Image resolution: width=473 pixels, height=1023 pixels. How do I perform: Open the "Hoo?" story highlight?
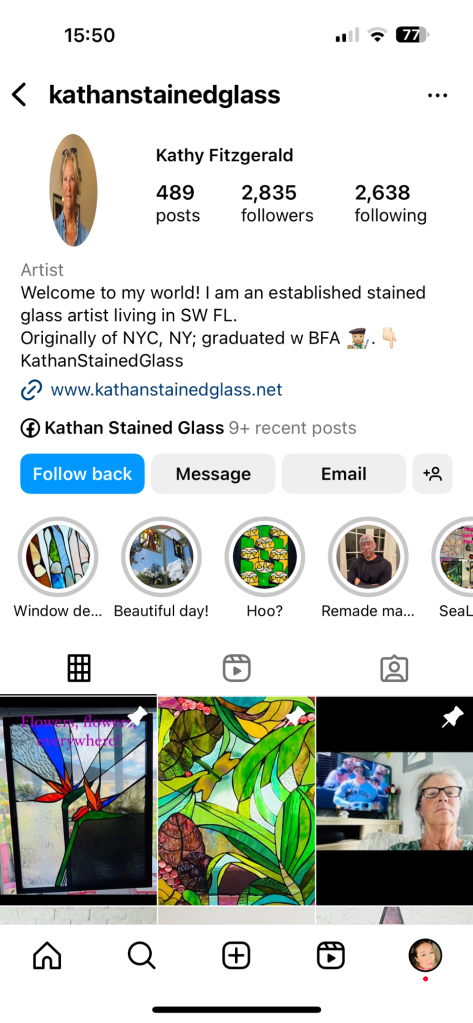265,557
